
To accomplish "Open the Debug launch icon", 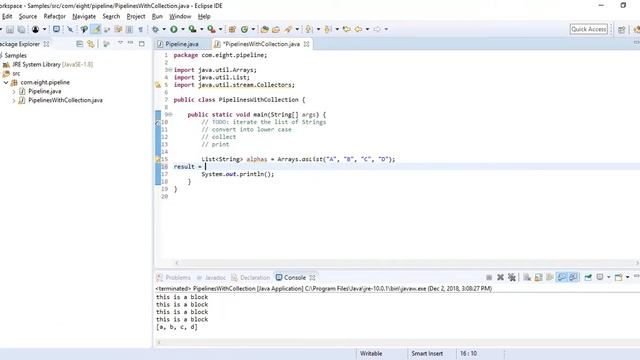I will (x=156, y=29).
